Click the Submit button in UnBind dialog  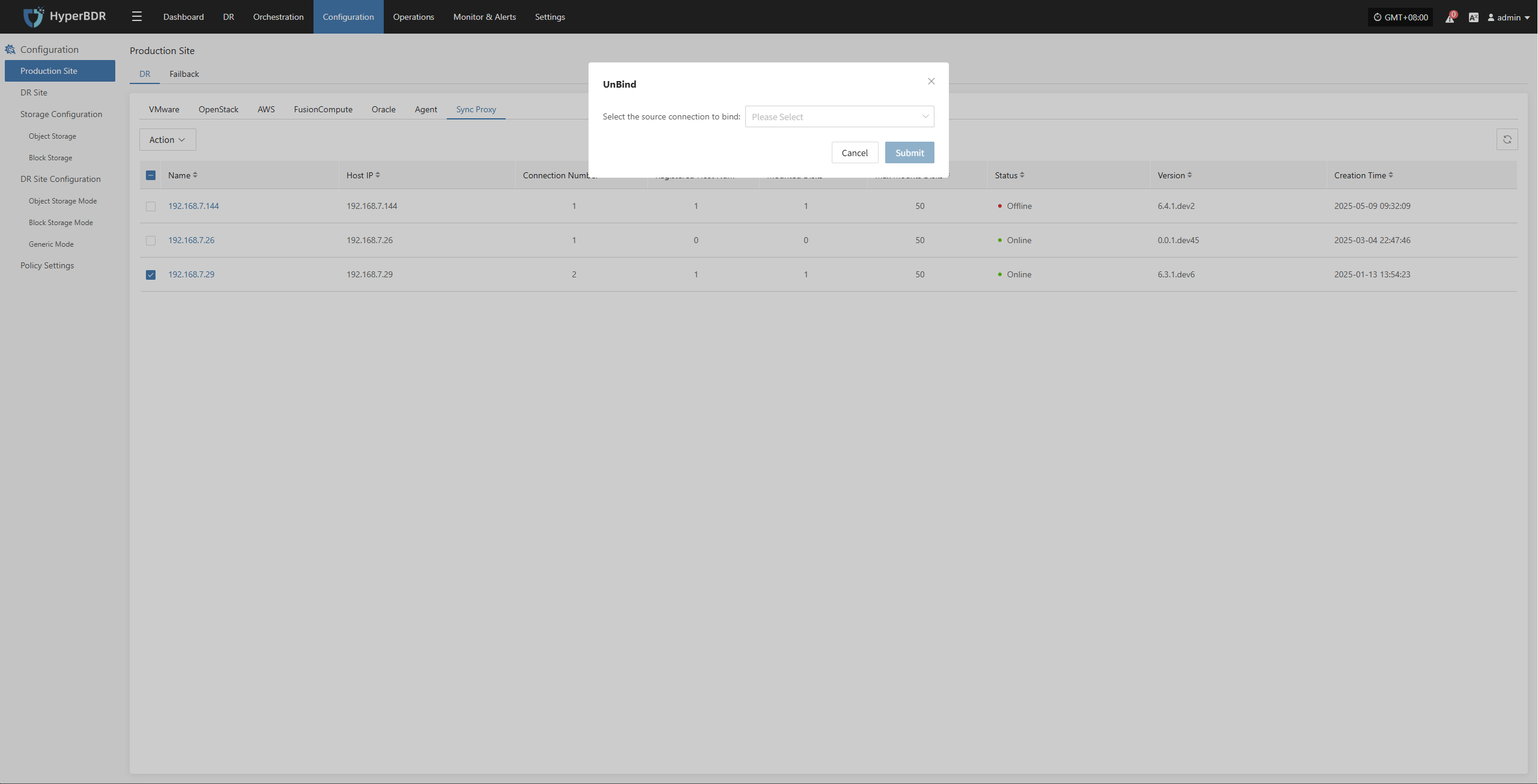(909, 153)
